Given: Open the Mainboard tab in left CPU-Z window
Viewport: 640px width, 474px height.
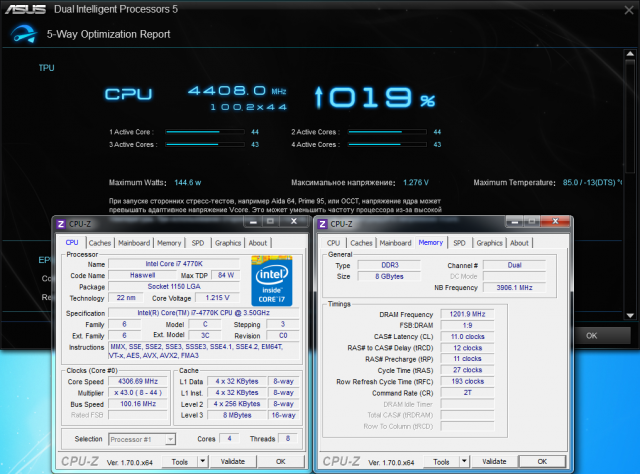Looking at the screenshot, I should [x=134, y=243].
